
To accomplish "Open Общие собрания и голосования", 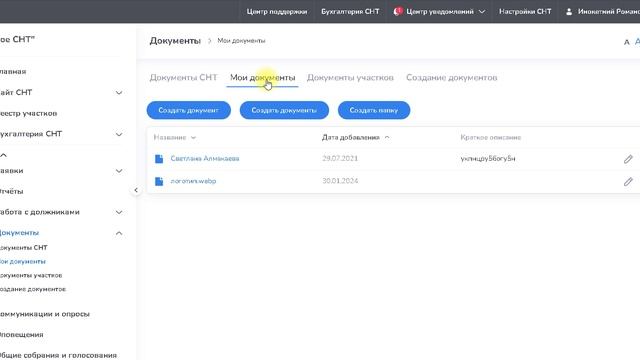I will [x=58, y=355].
